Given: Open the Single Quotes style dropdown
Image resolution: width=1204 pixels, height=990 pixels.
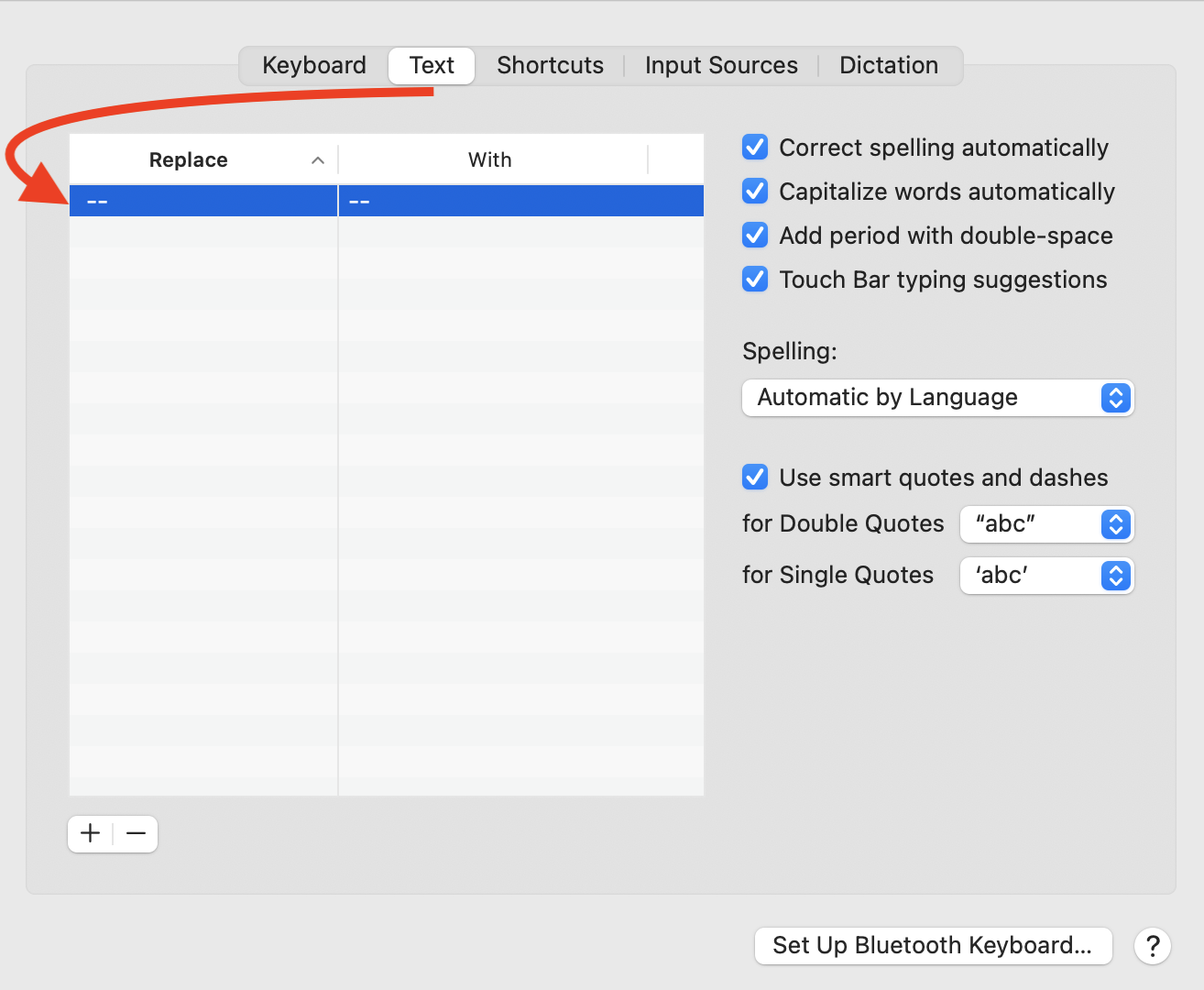Looking at the screenshot, I should click(x=1046, y=576).
